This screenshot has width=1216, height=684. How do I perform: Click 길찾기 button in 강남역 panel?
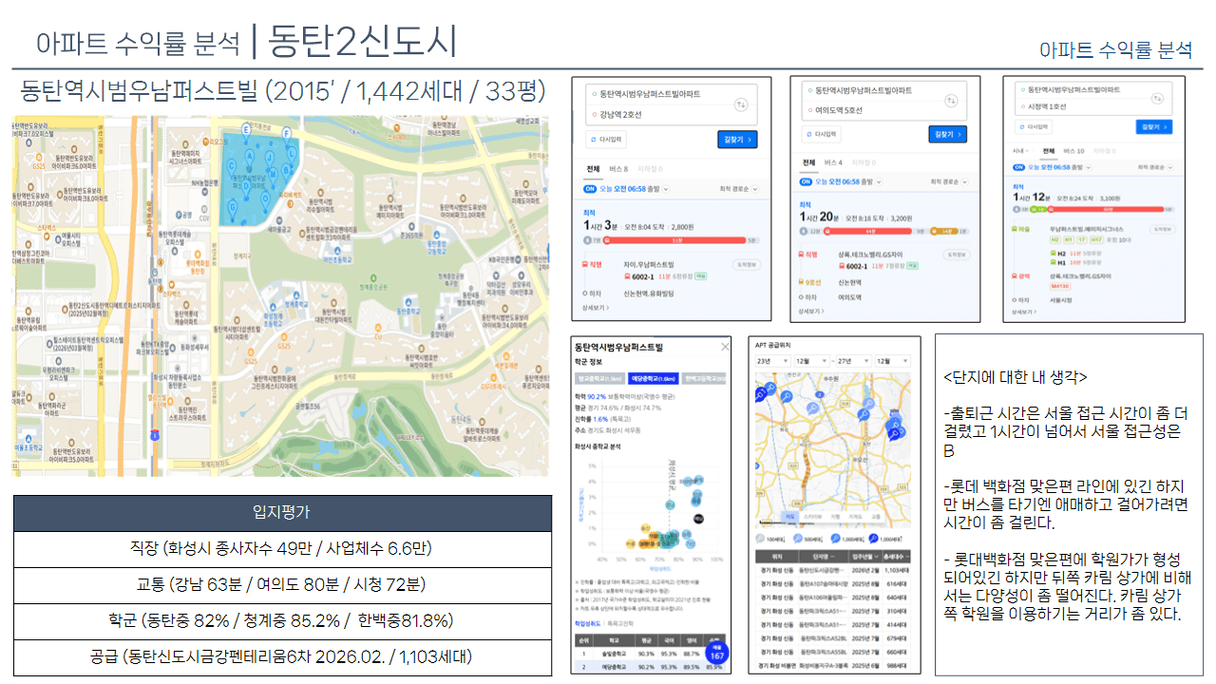coord(737,139)
